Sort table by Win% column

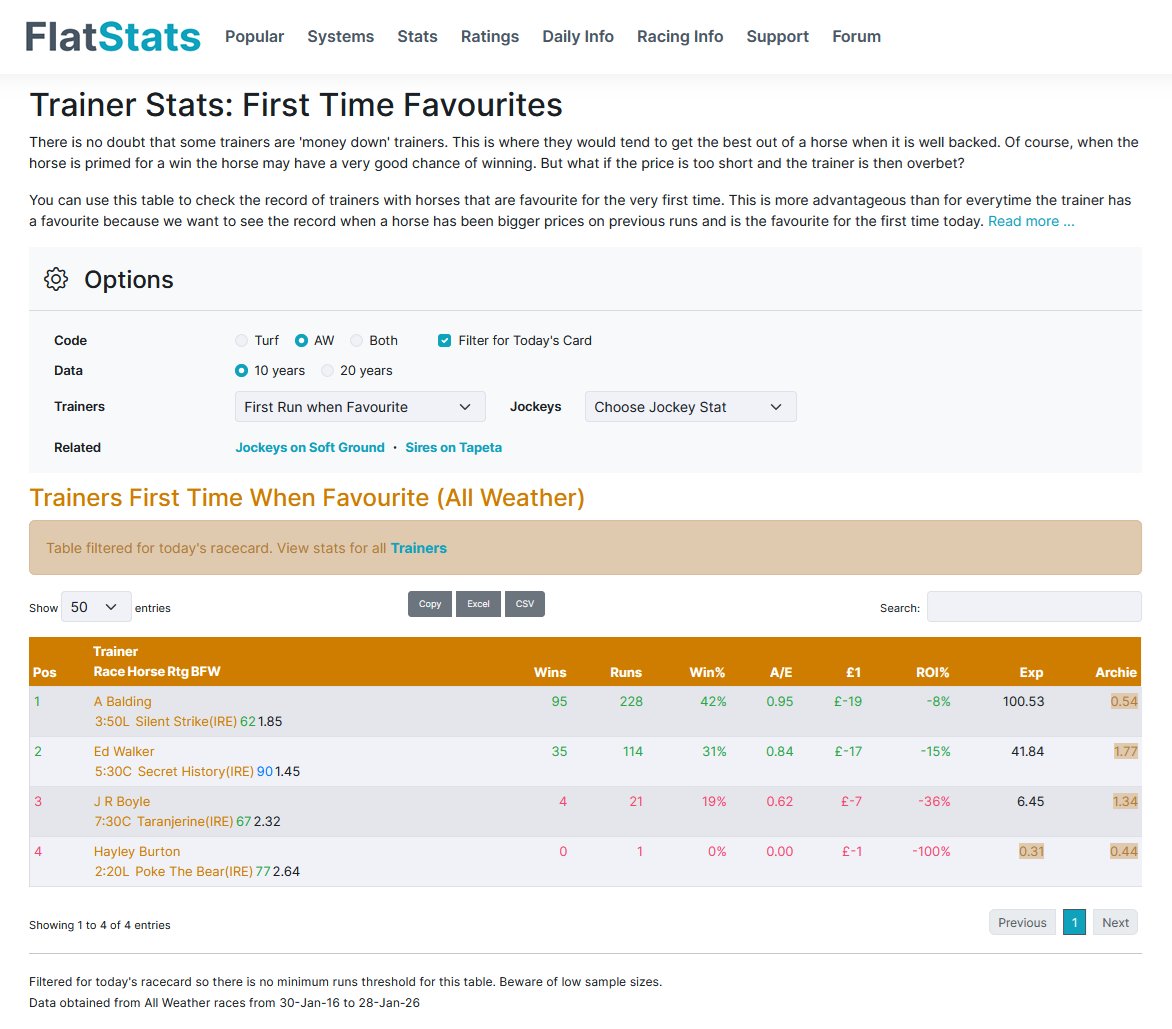coord(707,673)
